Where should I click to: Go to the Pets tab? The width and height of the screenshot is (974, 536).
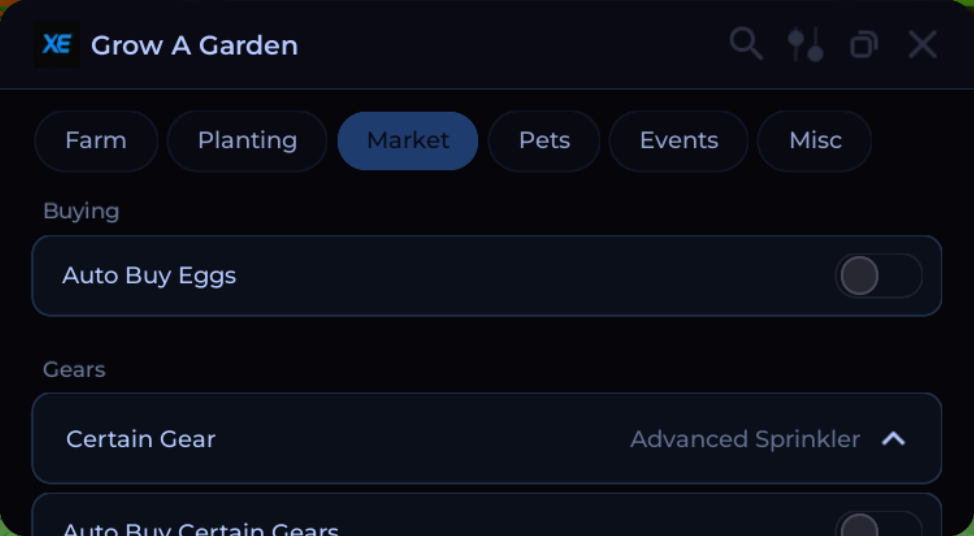pyautogui.click(x=544, y=140)
